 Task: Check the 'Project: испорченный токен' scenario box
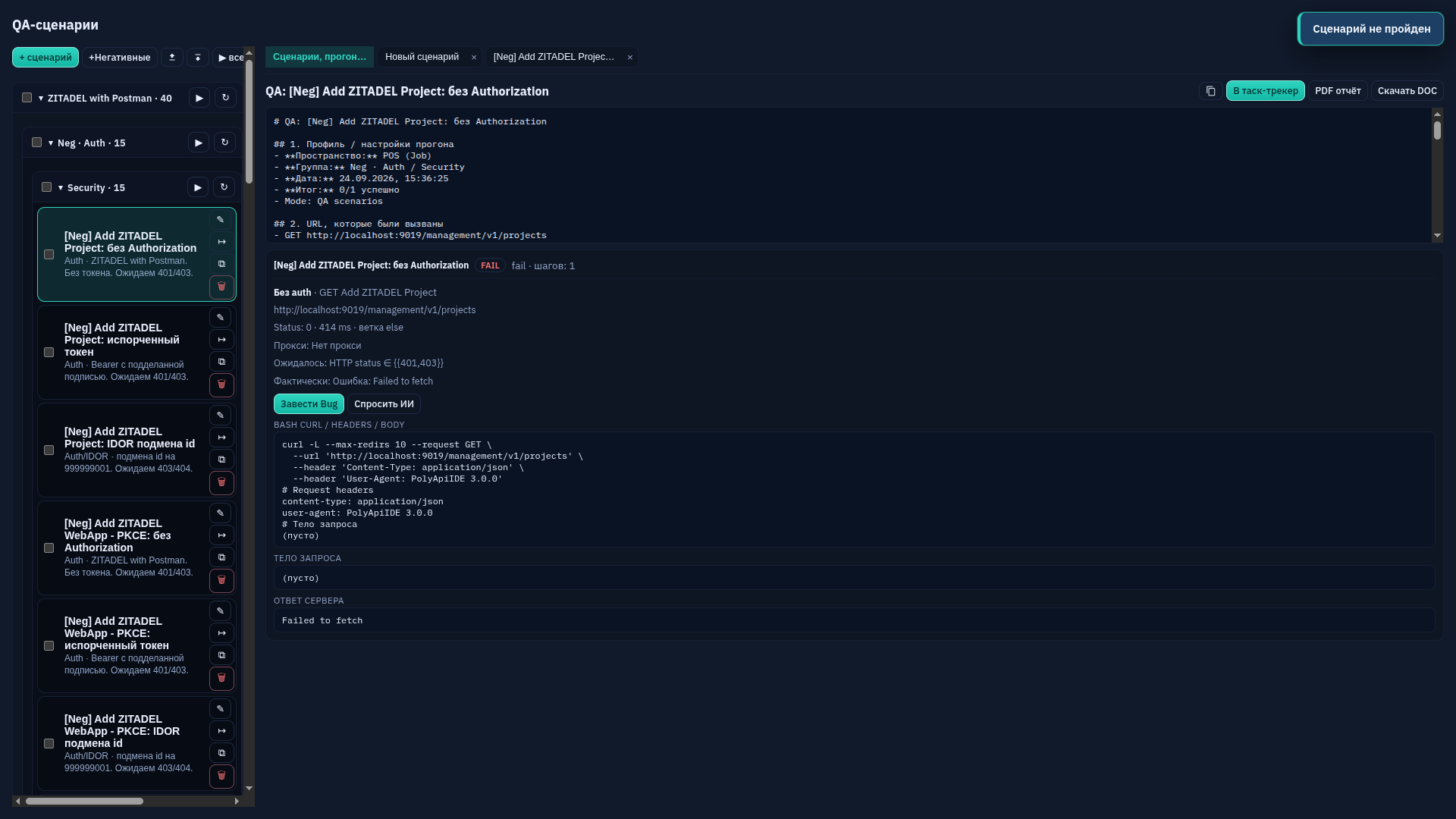pos(49,353)
